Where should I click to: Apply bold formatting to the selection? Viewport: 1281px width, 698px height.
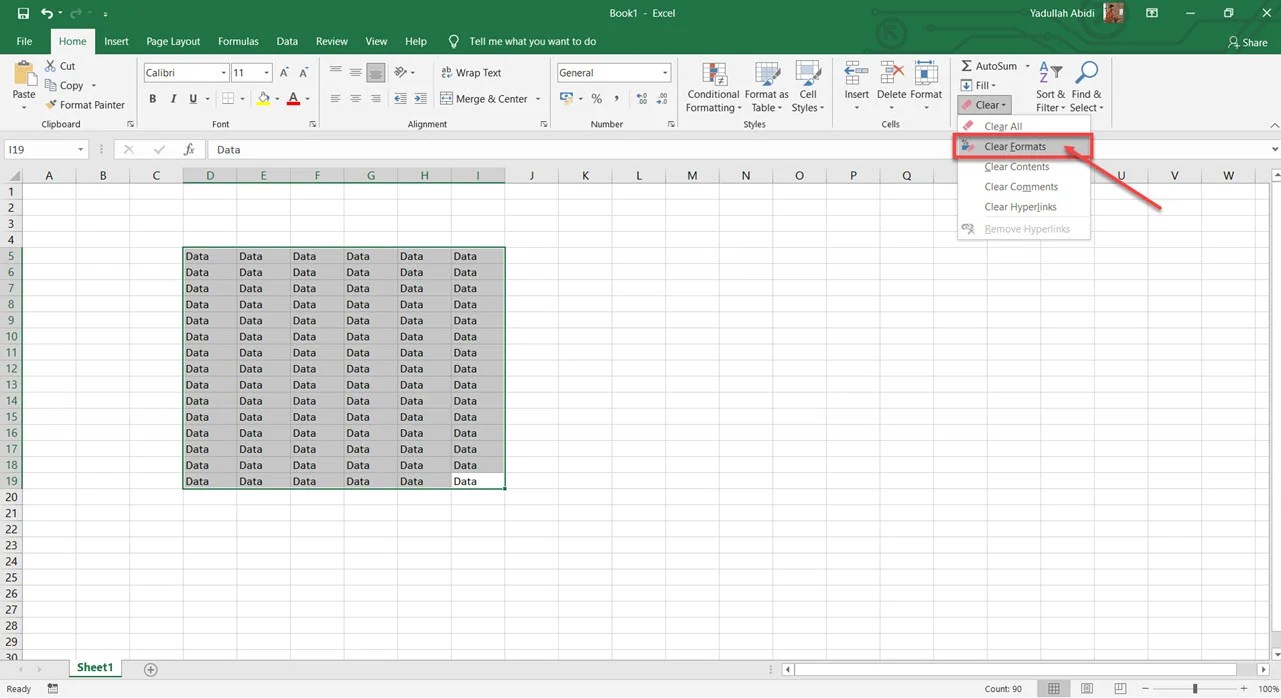[152, 98]
